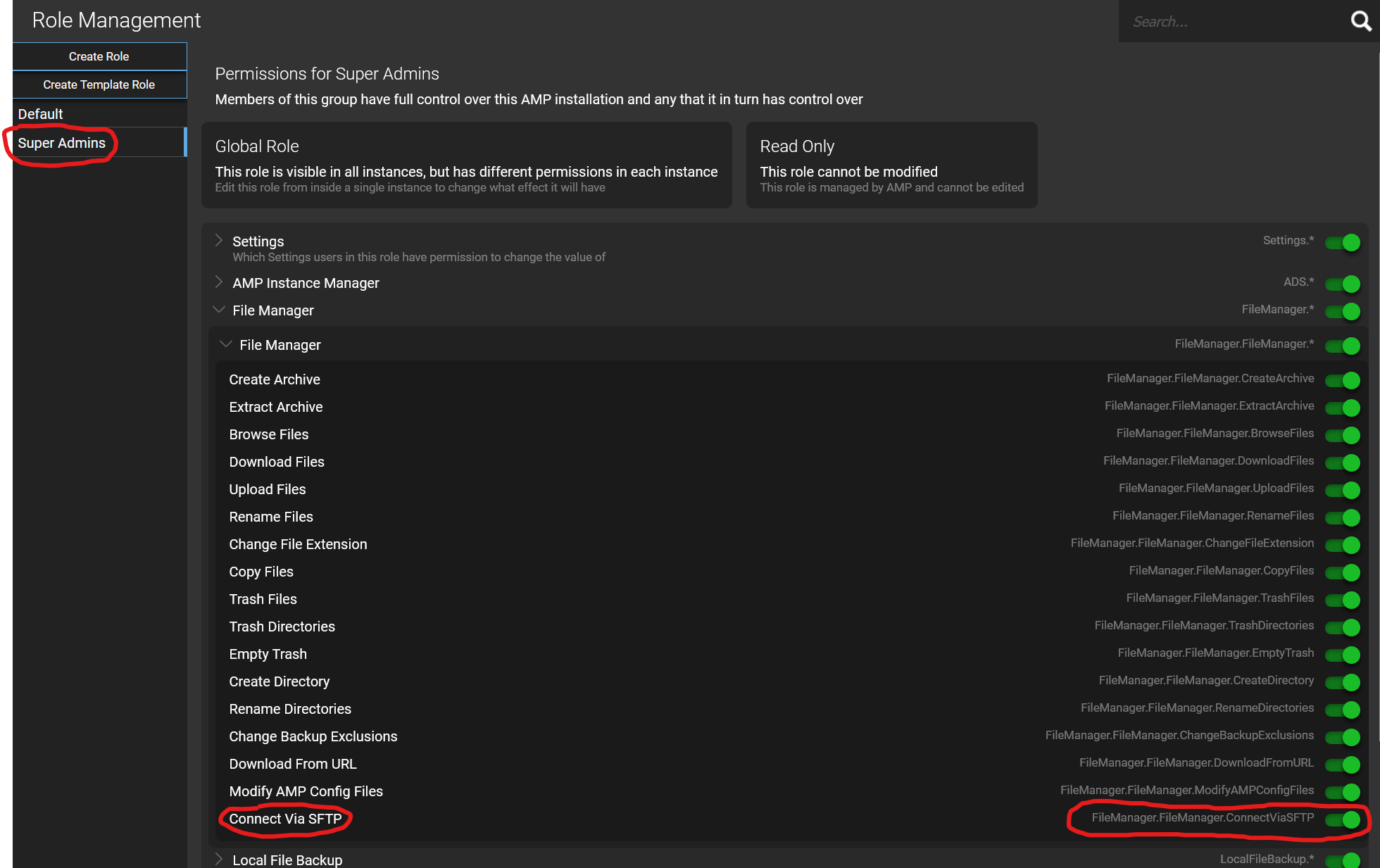
Task: Toggle the Extract Archive permission
Action: point(1343,408)
